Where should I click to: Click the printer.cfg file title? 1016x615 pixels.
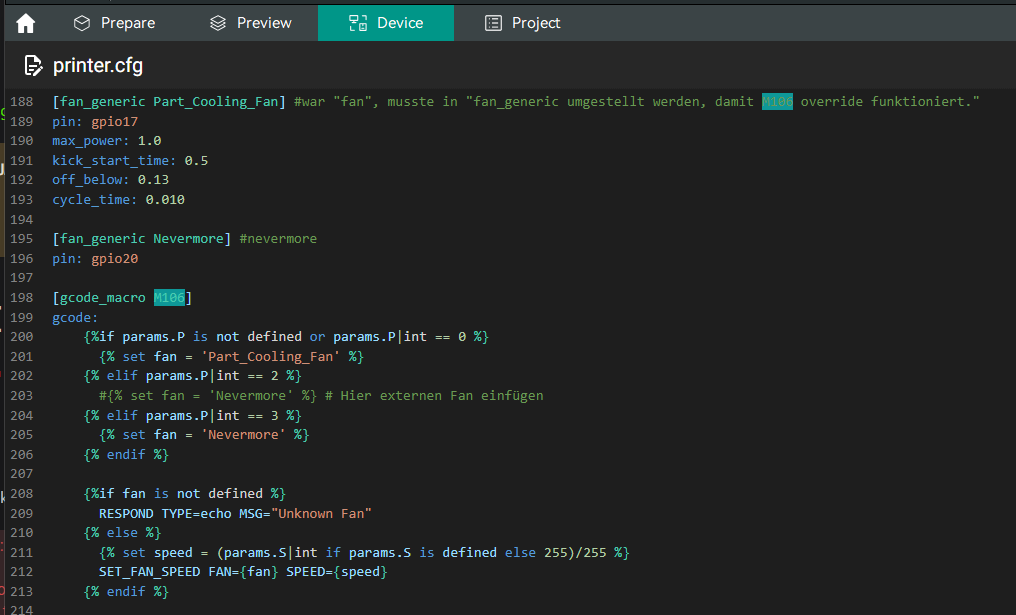[x=97, y=66]
